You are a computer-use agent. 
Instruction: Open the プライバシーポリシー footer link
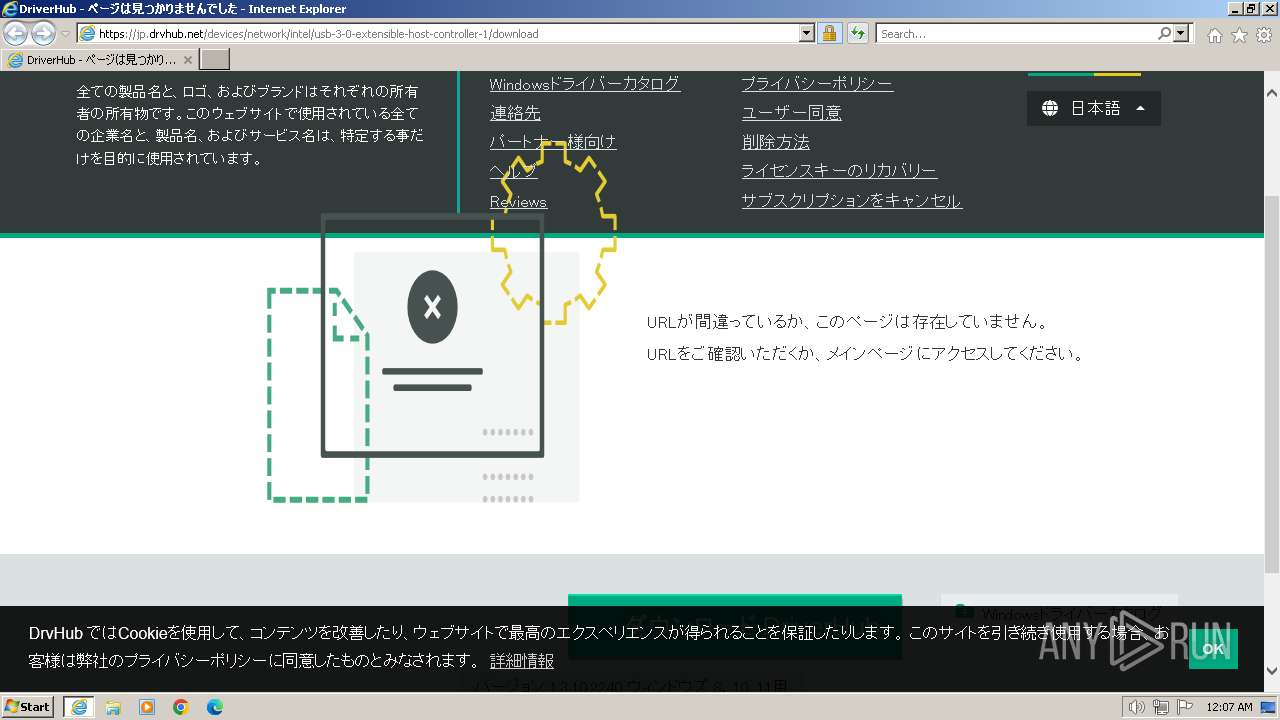[x=817, y=84]
